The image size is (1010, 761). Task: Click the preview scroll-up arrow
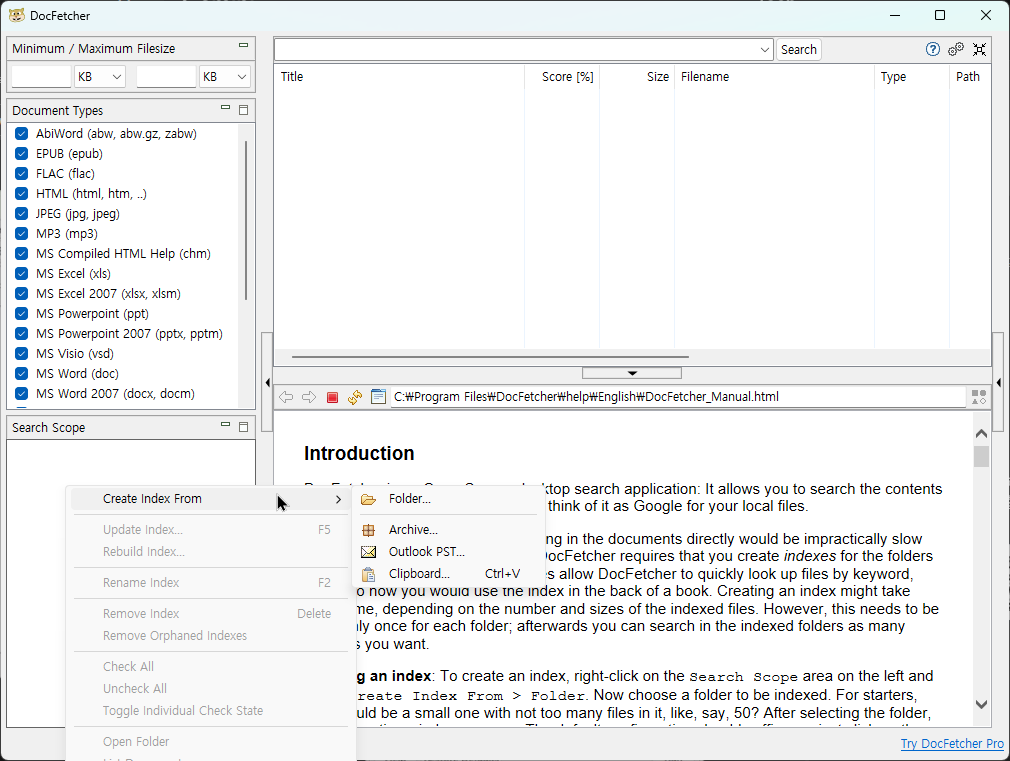[x=981, y=434]
